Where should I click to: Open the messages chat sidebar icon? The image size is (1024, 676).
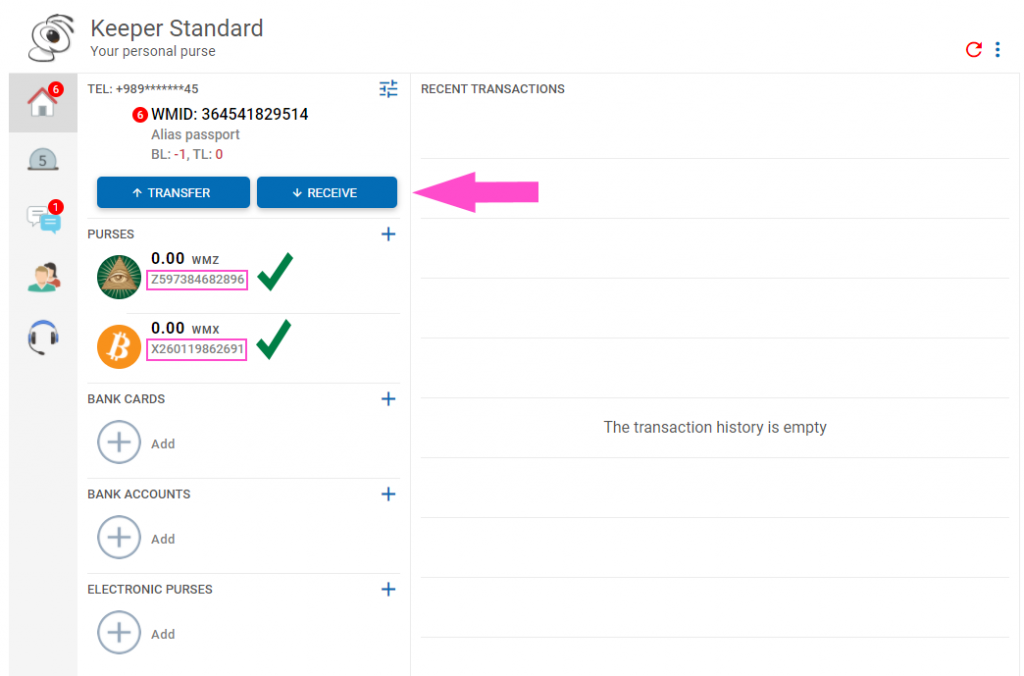click(43, 218)
